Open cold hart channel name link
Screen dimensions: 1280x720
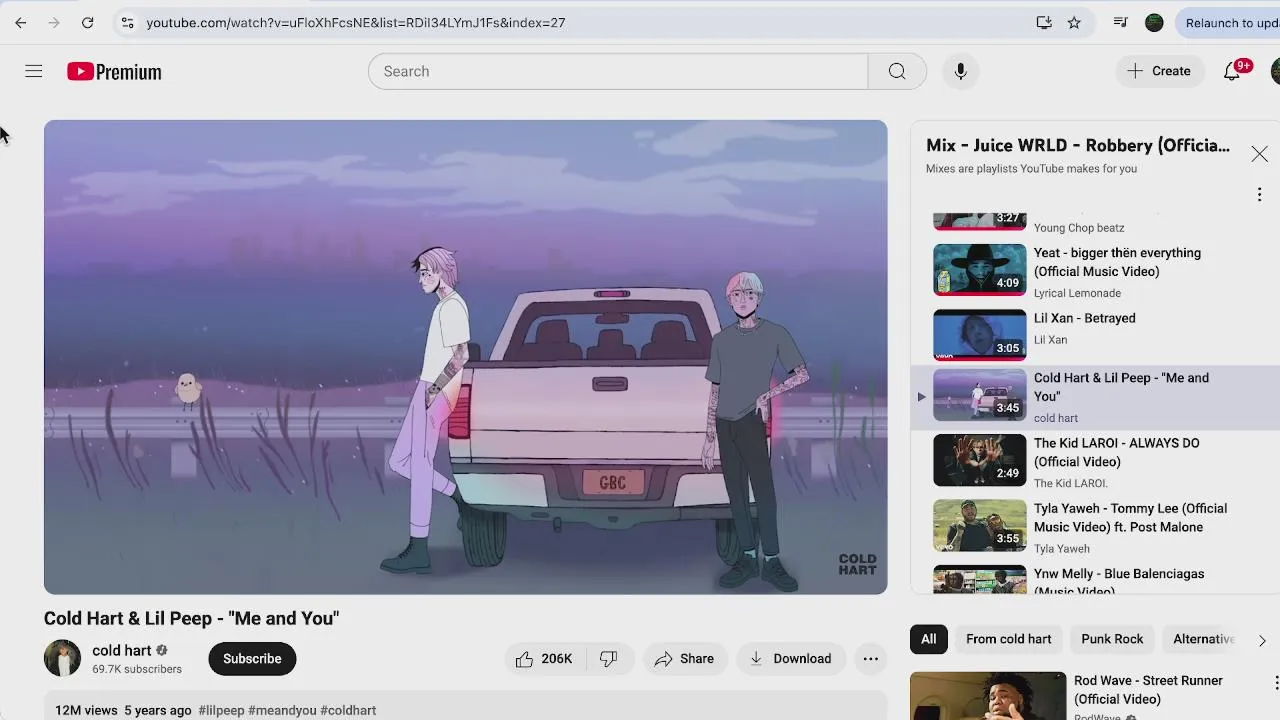(121, 650)
